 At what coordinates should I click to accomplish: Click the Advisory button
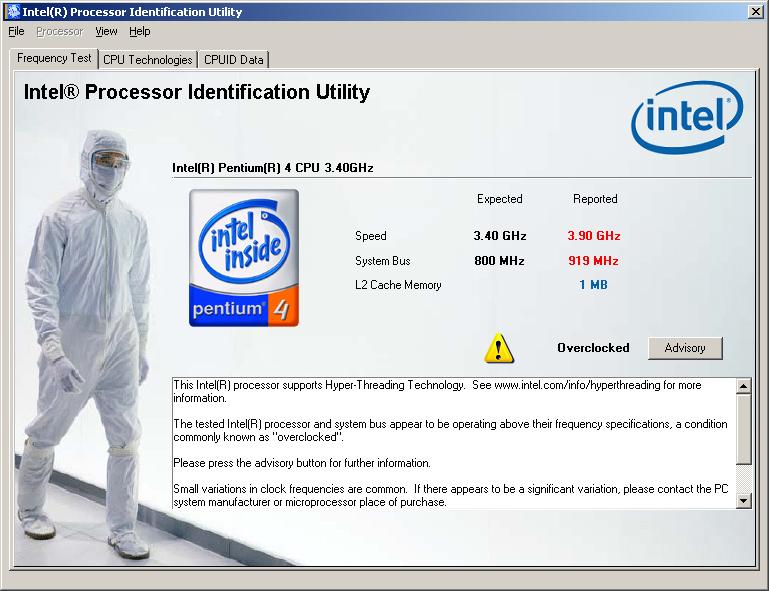coord(685,348)
